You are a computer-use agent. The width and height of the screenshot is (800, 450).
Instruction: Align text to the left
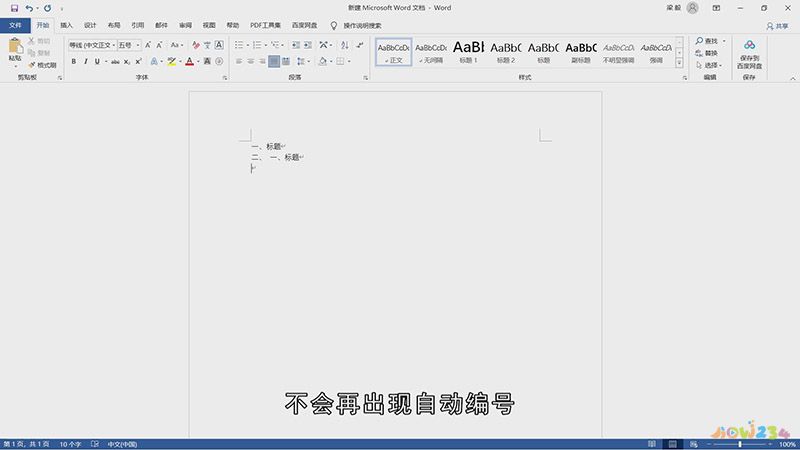[x=239, y=62]
